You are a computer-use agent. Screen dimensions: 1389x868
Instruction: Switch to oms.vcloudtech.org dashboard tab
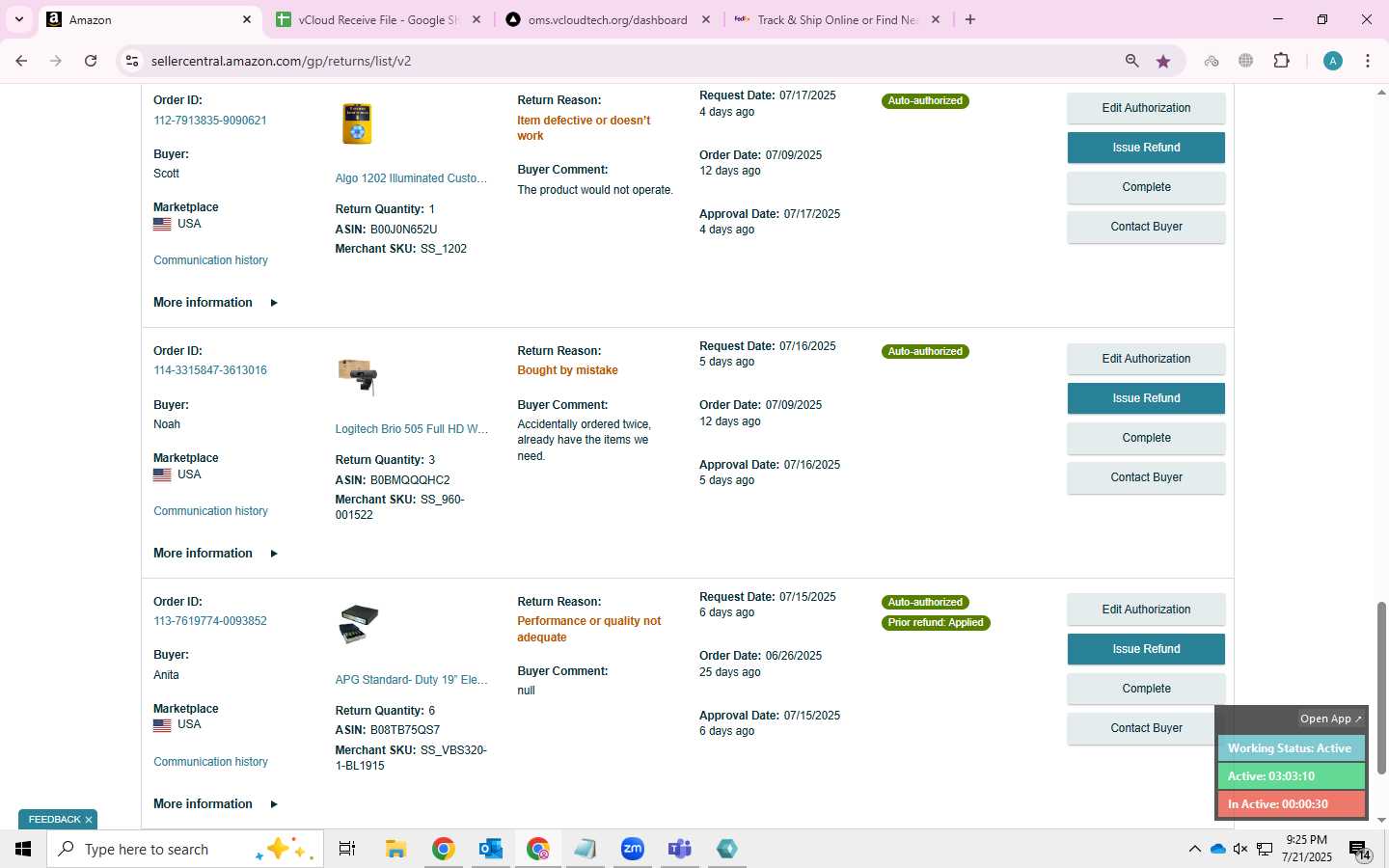tap(608, 19)
